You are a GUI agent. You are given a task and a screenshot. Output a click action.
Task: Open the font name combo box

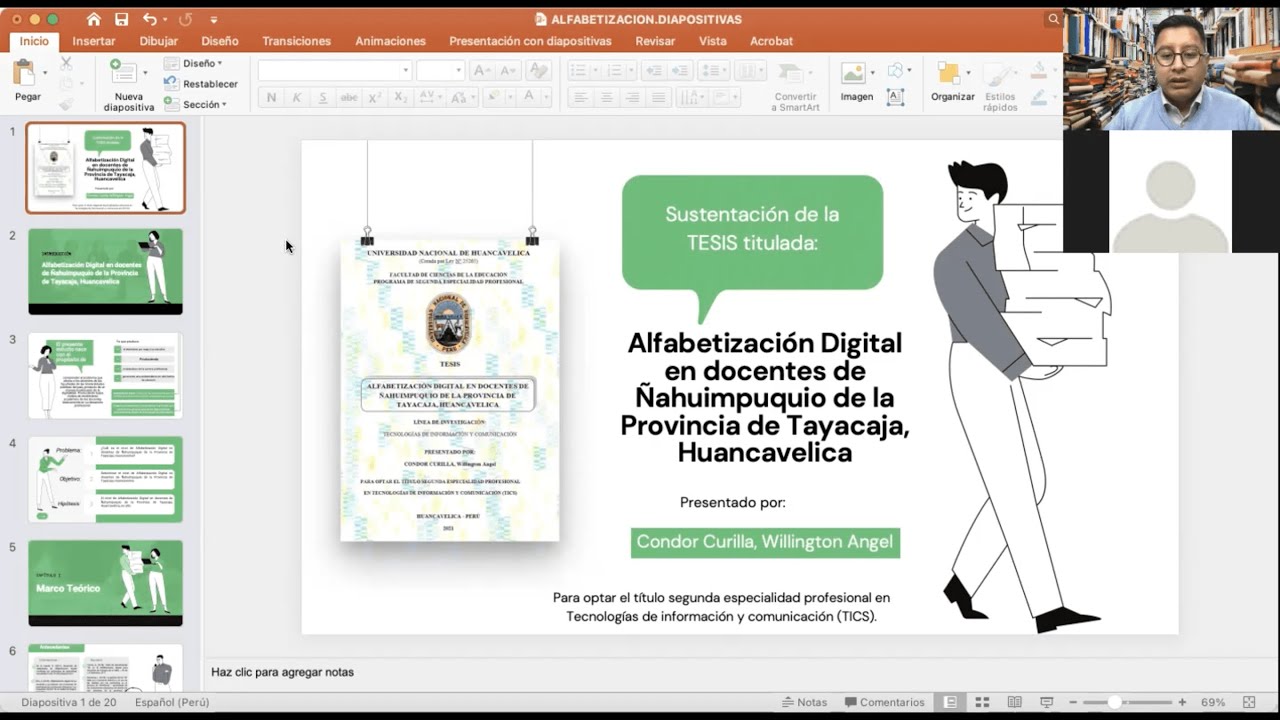click(x=335, y=70)
